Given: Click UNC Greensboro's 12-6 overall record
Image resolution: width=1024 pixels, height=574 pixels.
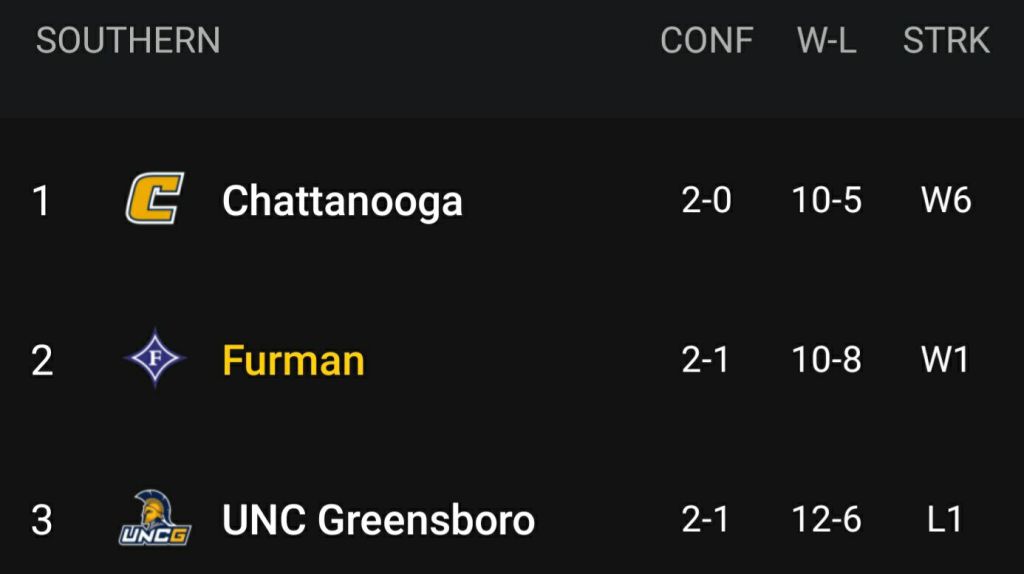Looking at the screenshot, I should (x=826, y=519).
